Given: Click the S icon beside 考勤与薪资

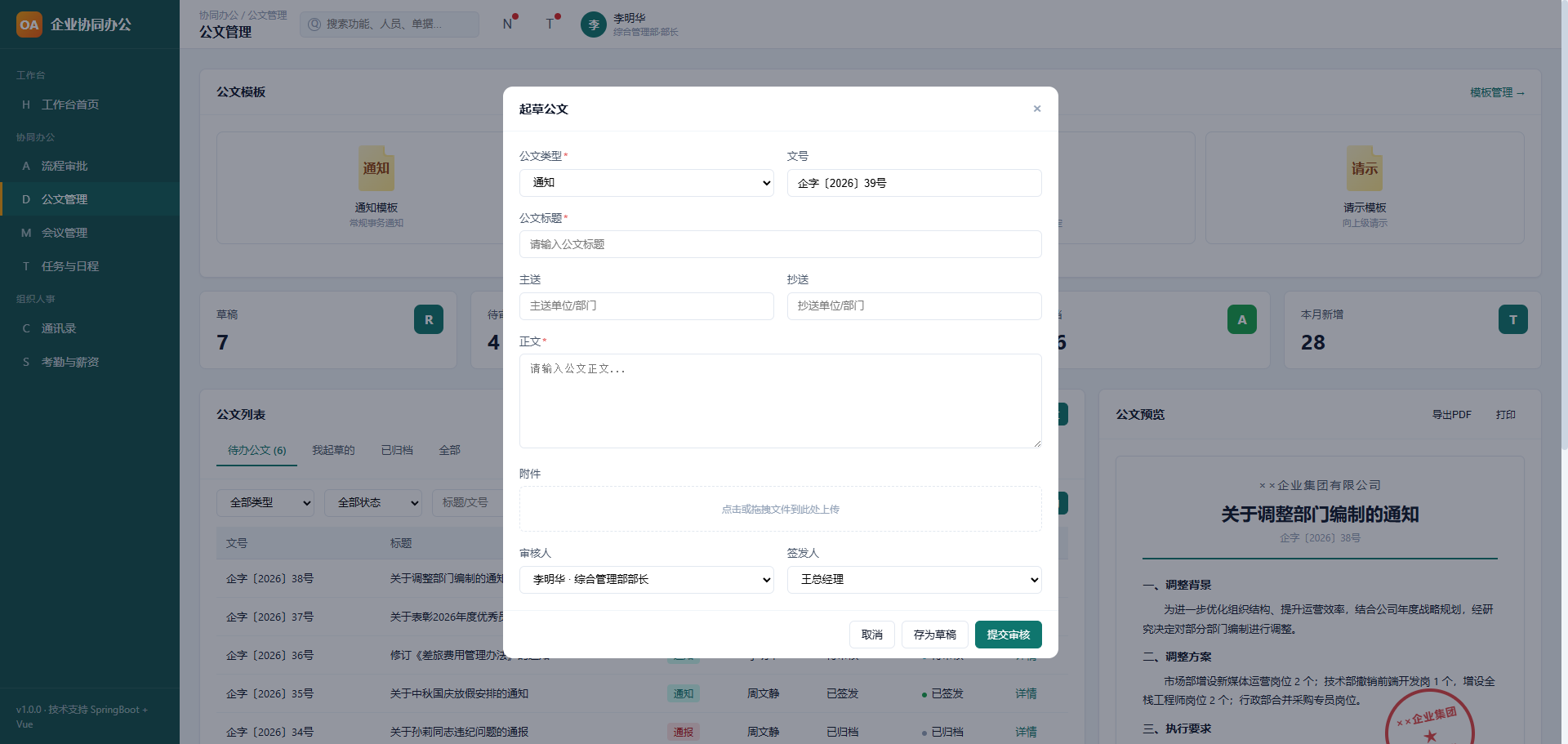Looking at the screenshot, I should tap(26, 362).
